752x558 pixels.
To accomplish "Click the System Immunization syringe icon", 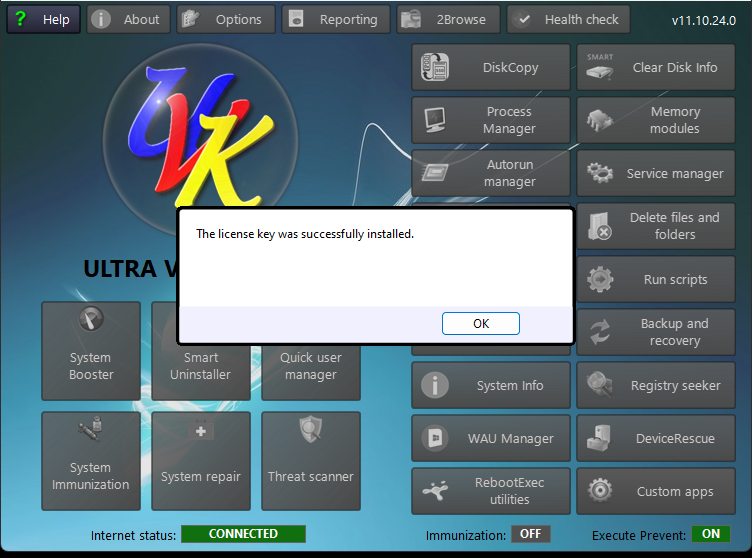I will (x=91, y=428).
